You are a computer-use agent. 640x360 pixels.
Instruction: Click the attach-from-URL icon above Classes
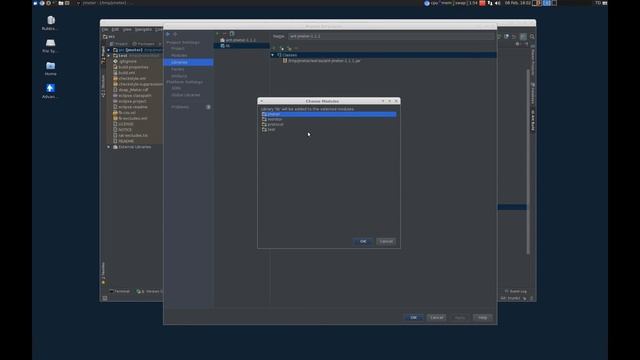pos(282,48)
